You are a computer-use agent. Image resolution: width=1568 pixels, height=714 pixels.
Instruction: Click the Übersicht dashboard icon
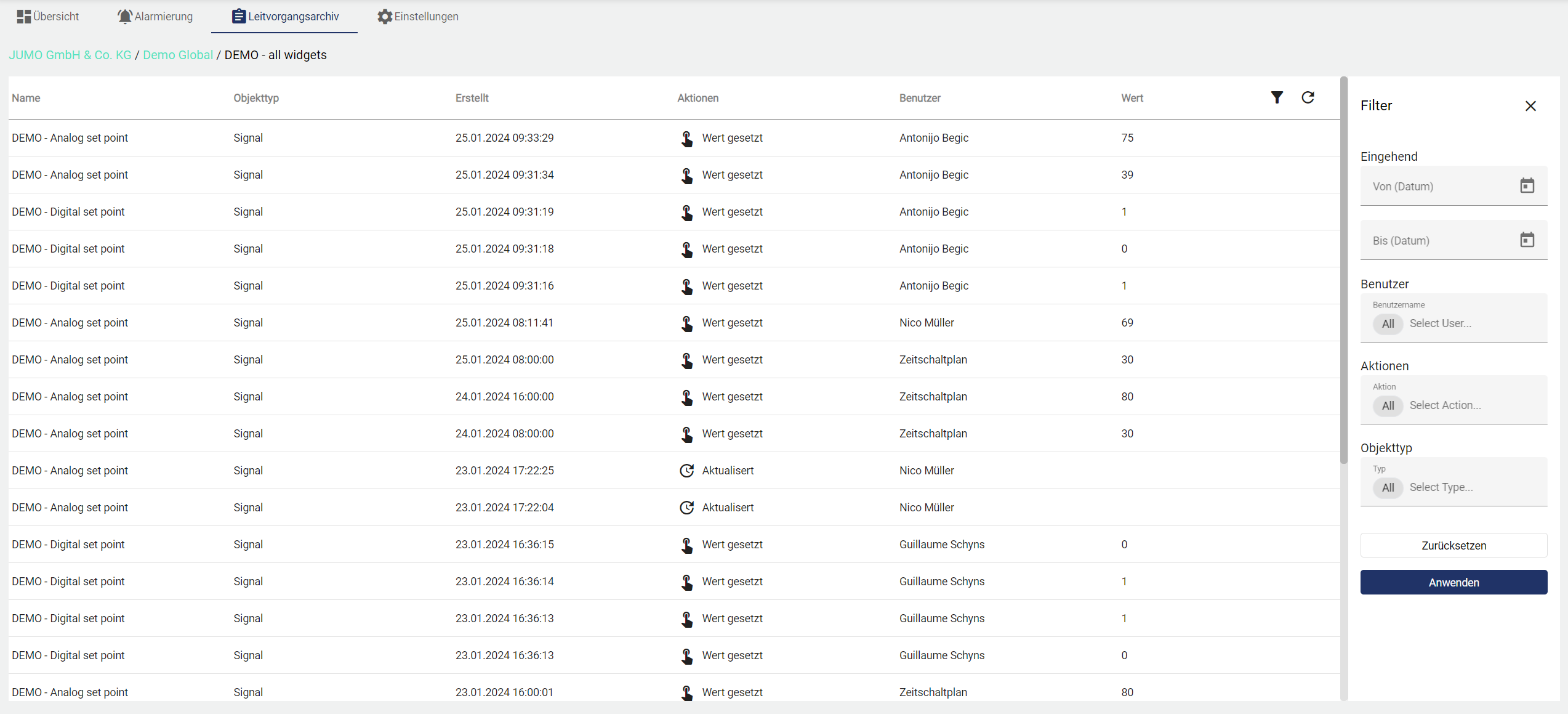click(x=23, y=17)
